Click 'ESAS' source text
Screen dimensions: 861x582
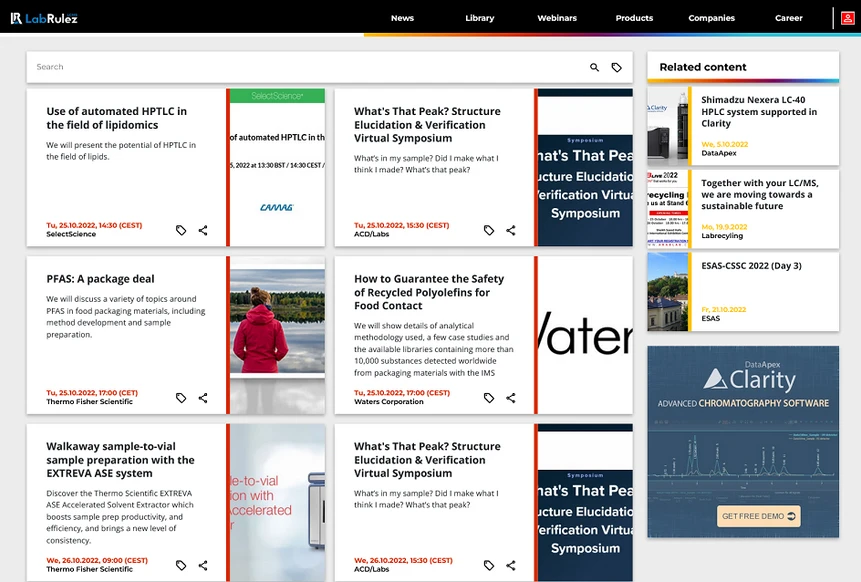(x=710, y=318)
